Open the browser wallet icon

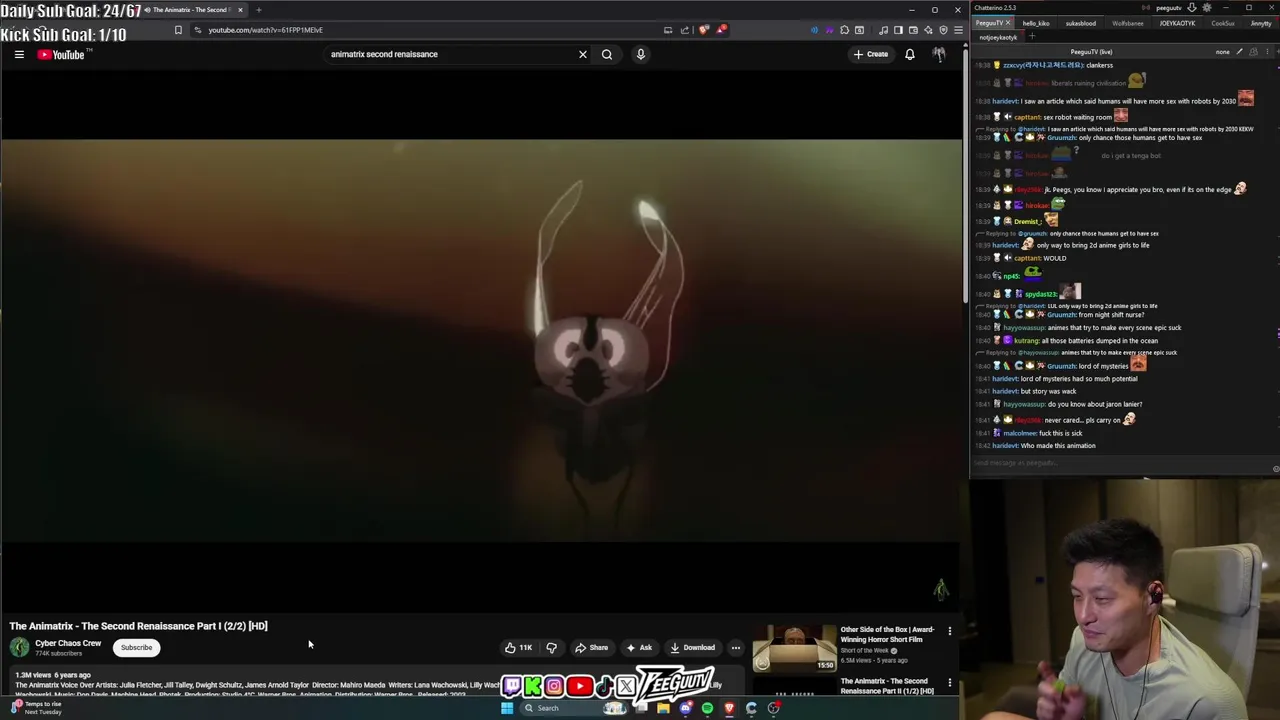(913, 30)
